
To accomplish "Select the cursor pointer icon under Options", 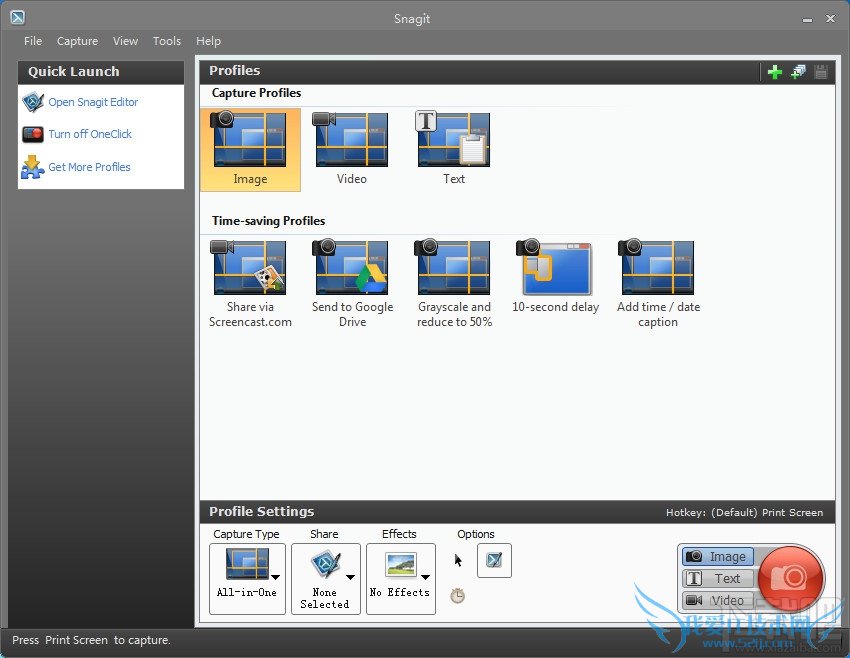I will [458, 560].
